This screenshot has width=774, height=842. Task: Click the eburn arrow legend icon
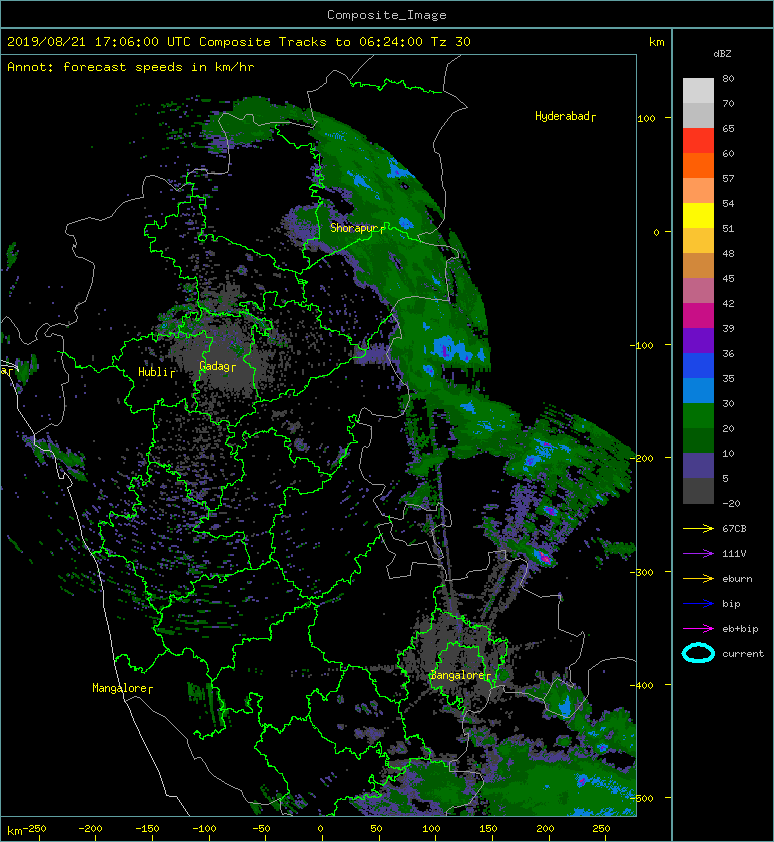coord(698,579)
